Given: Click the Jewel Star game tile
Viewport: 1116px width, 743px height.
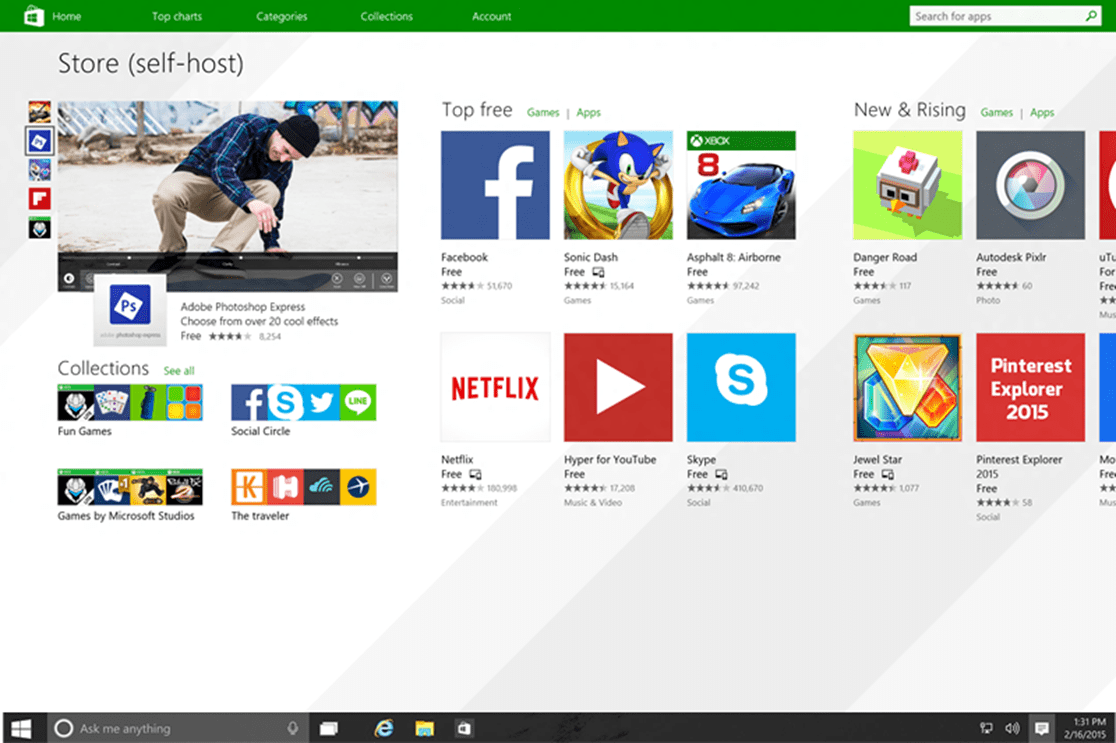Looking at the screenshot, I should (907, 387).
